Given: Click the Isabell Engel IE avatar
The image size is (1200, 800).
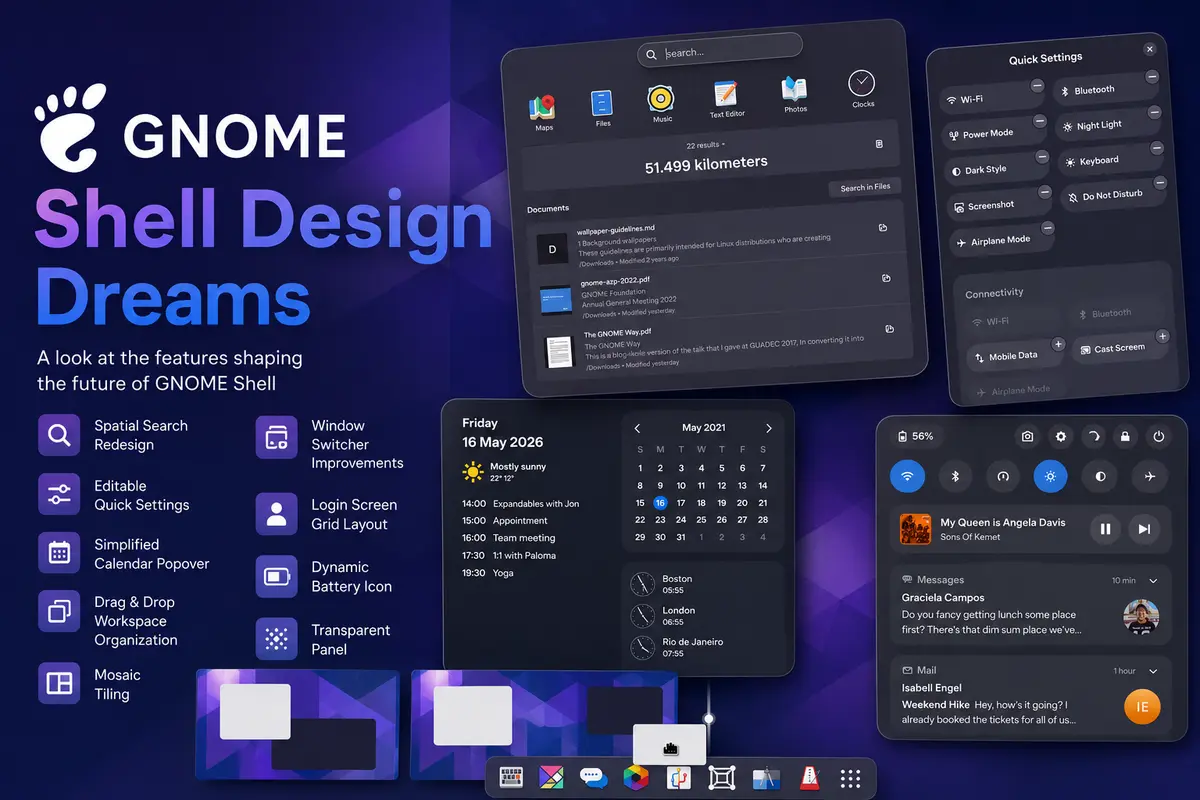Looking at the screenshot, I should click(1142, 707).
